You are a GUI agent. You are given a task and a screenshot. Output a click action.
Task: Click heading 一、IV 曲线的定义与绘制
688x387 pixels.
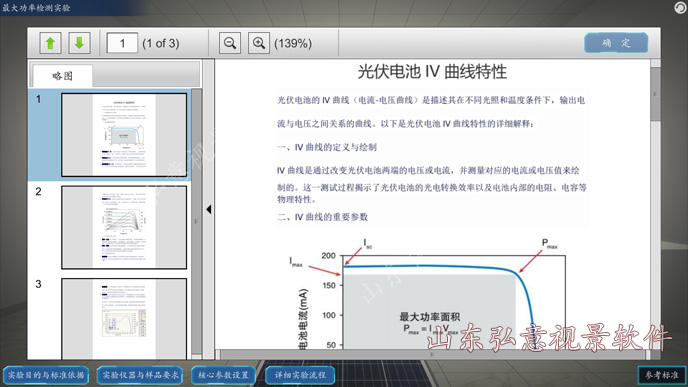click(327, 147)
